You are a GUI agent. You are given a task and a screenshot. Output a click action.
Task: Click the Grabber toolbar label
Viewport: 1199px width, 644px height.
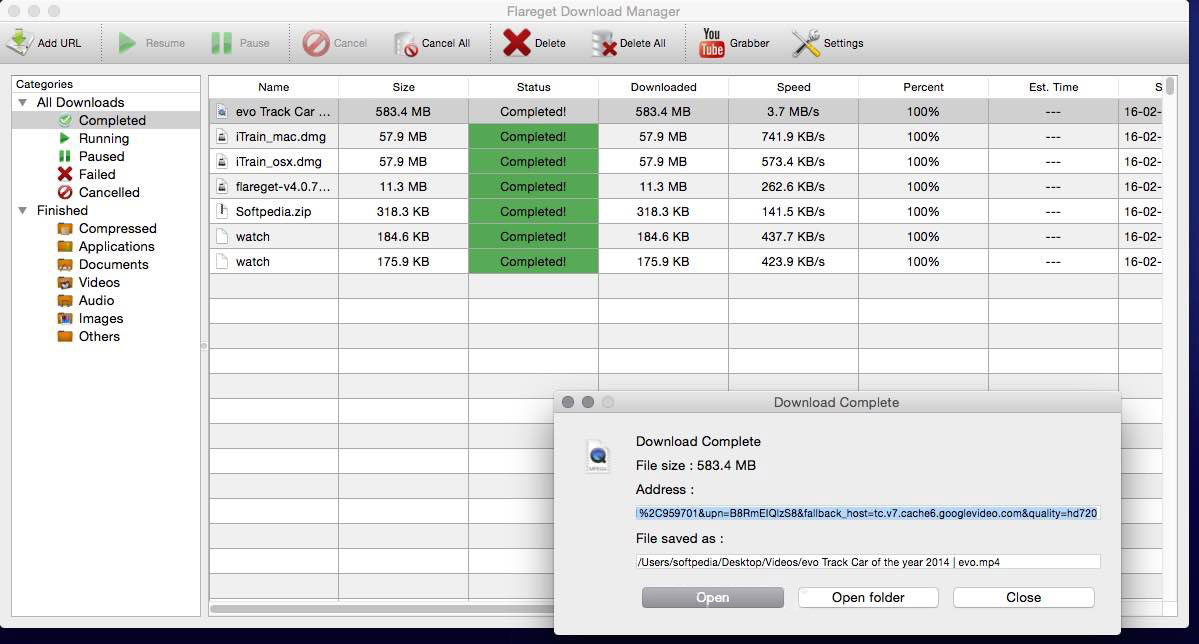[749, 43]
